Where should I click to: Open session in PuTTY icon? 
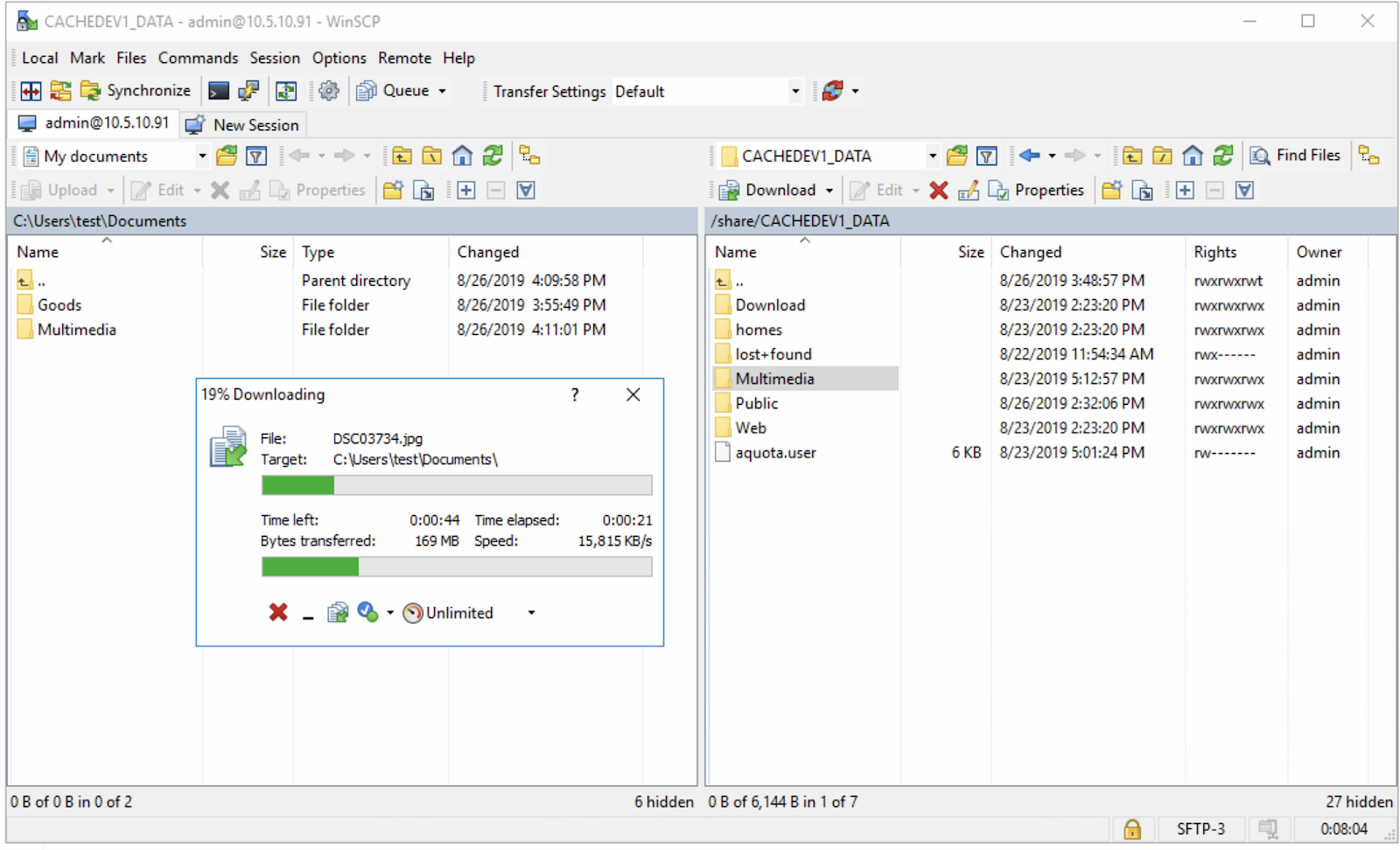(x=248, y=91)
